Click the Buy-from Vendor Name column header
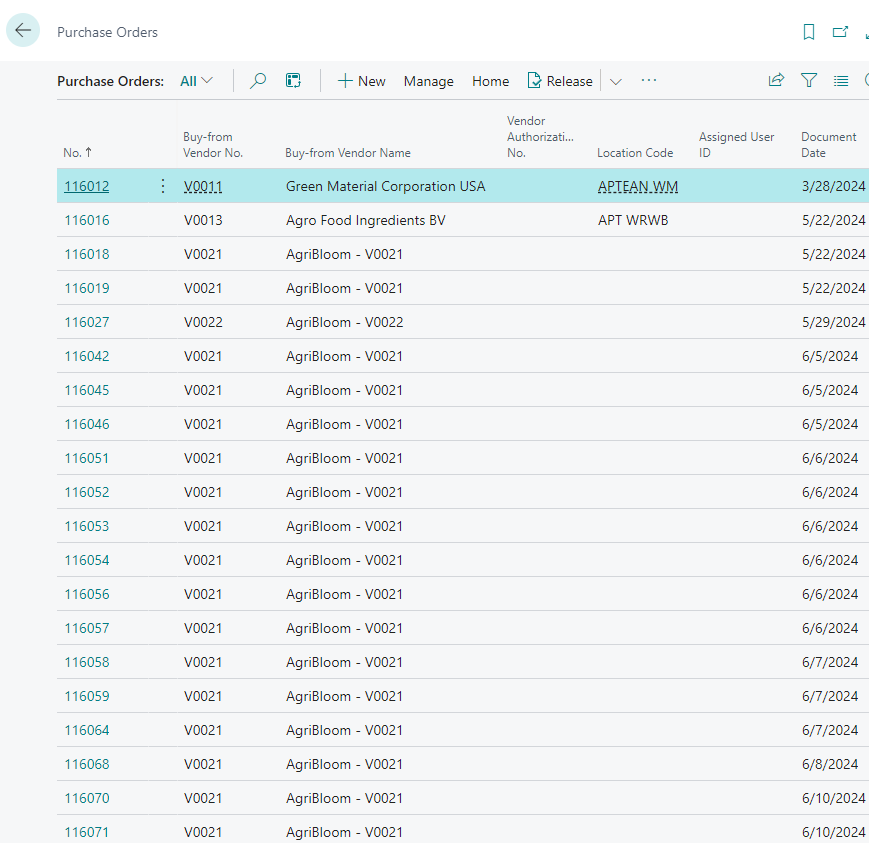Viewport: 869px width, 843px height. click(348, 153)
